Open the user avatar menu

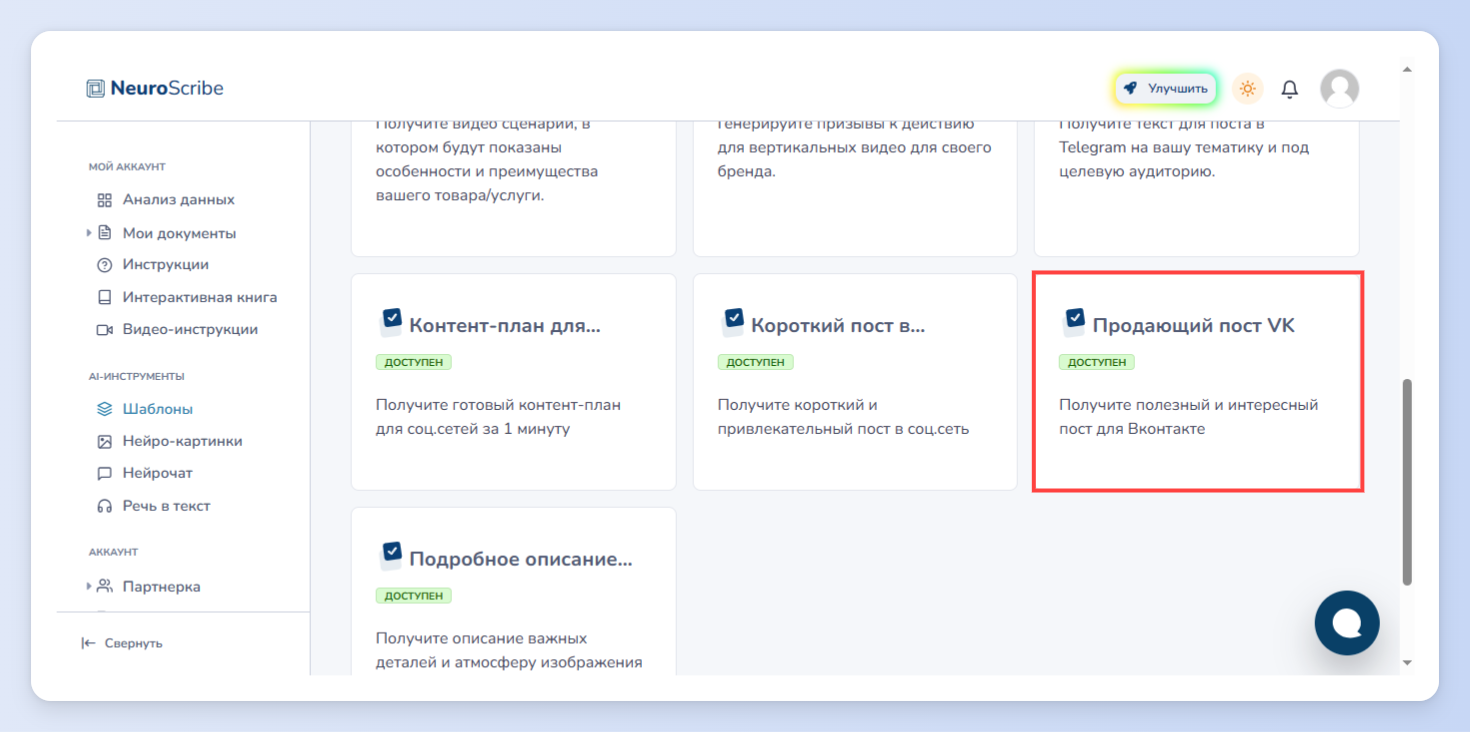pos(1339,88)
